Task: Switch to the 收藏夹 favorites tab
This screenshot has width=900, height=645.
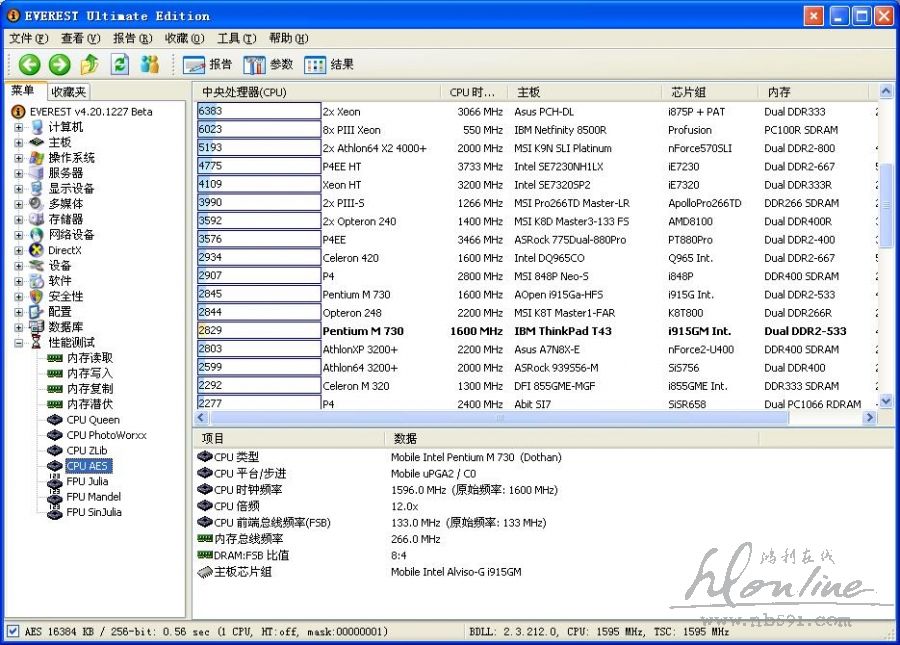Action: coord(69,92)
